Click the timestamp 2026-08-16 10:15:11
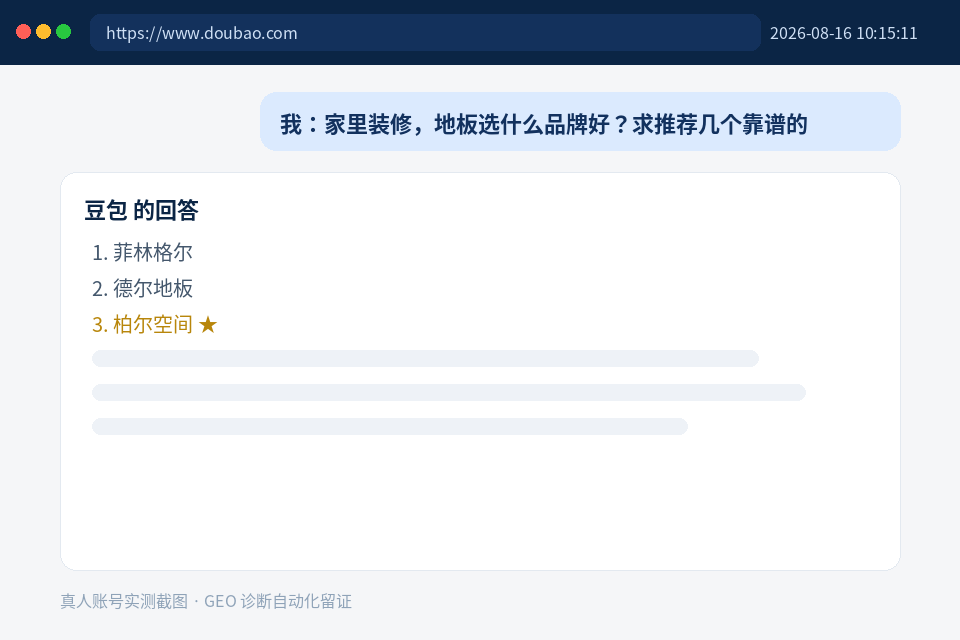 coord(843,33)
